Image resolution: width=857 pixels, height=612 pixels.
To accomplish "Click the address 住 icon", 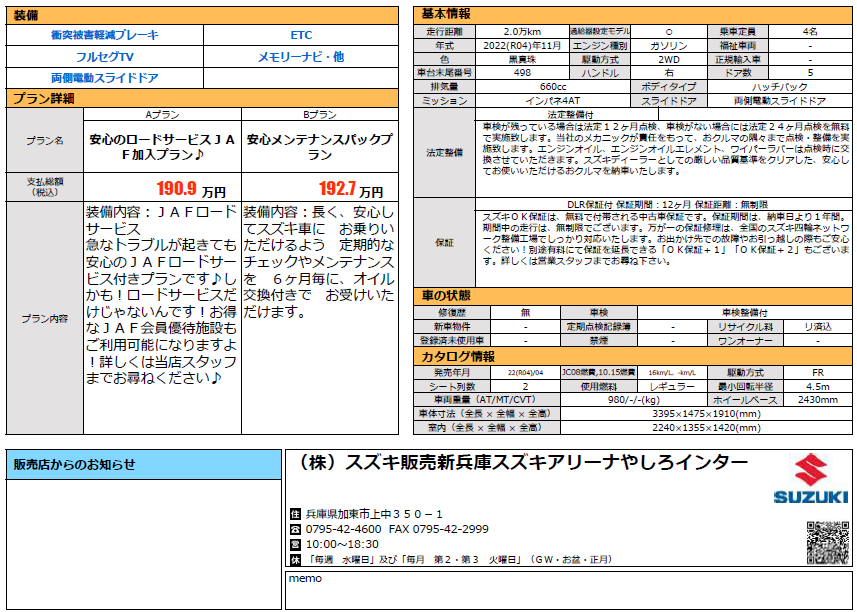I will [294, 514].
